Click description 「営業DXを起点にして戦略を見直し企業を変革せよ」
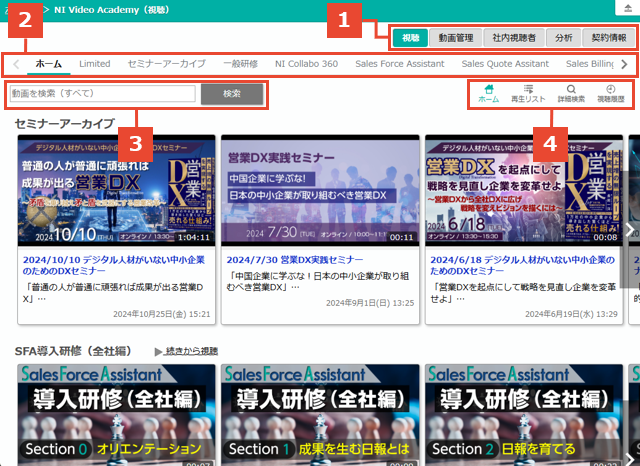The height and width of the screenshot is (466, 640). pyautogui.click(x=523, y=293)
